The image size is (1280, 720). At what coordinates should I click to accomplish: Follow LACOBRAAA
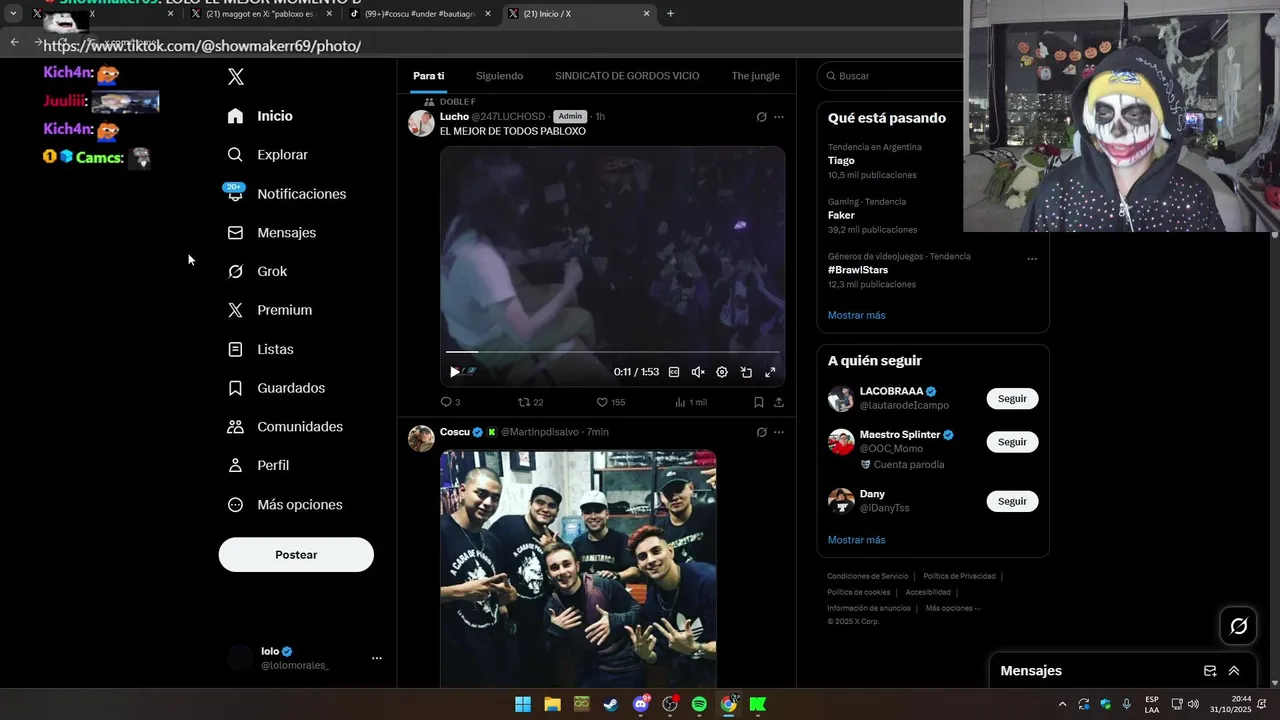click(x=1012, y=398)
